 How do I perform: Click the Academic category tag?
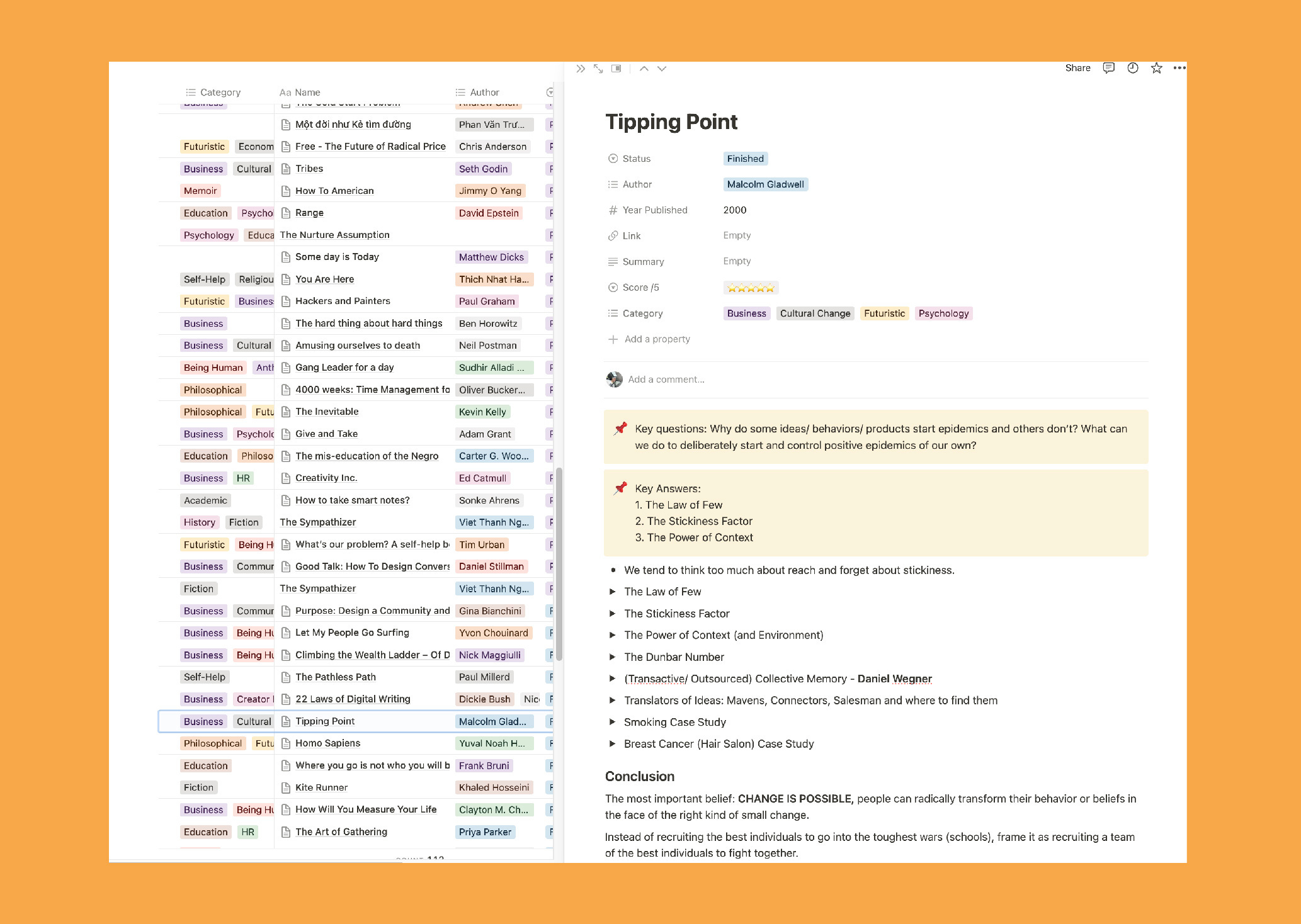click(205, 500)
